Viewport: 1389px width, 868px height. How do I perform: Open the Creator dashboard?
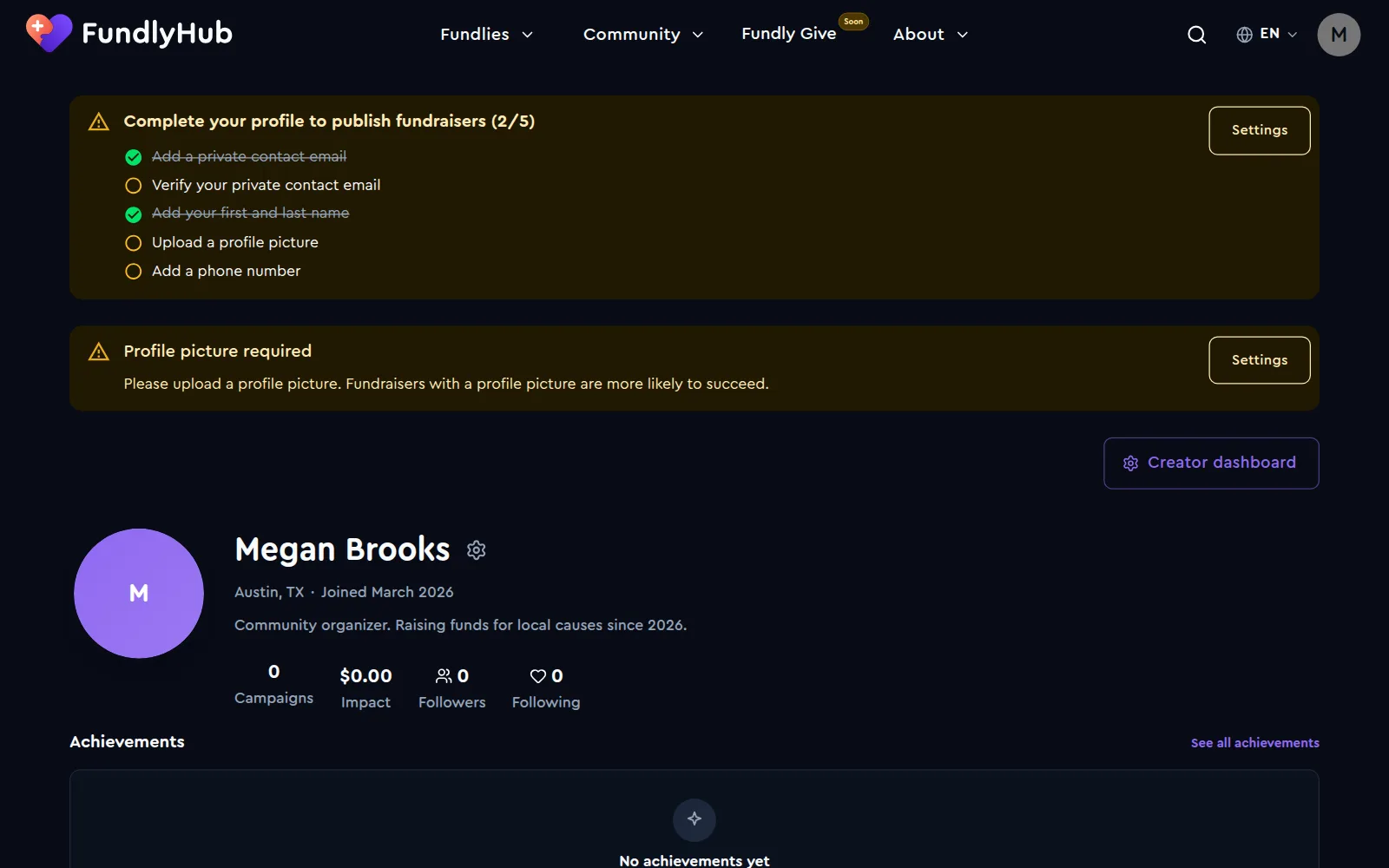[x=1211, y=464]
